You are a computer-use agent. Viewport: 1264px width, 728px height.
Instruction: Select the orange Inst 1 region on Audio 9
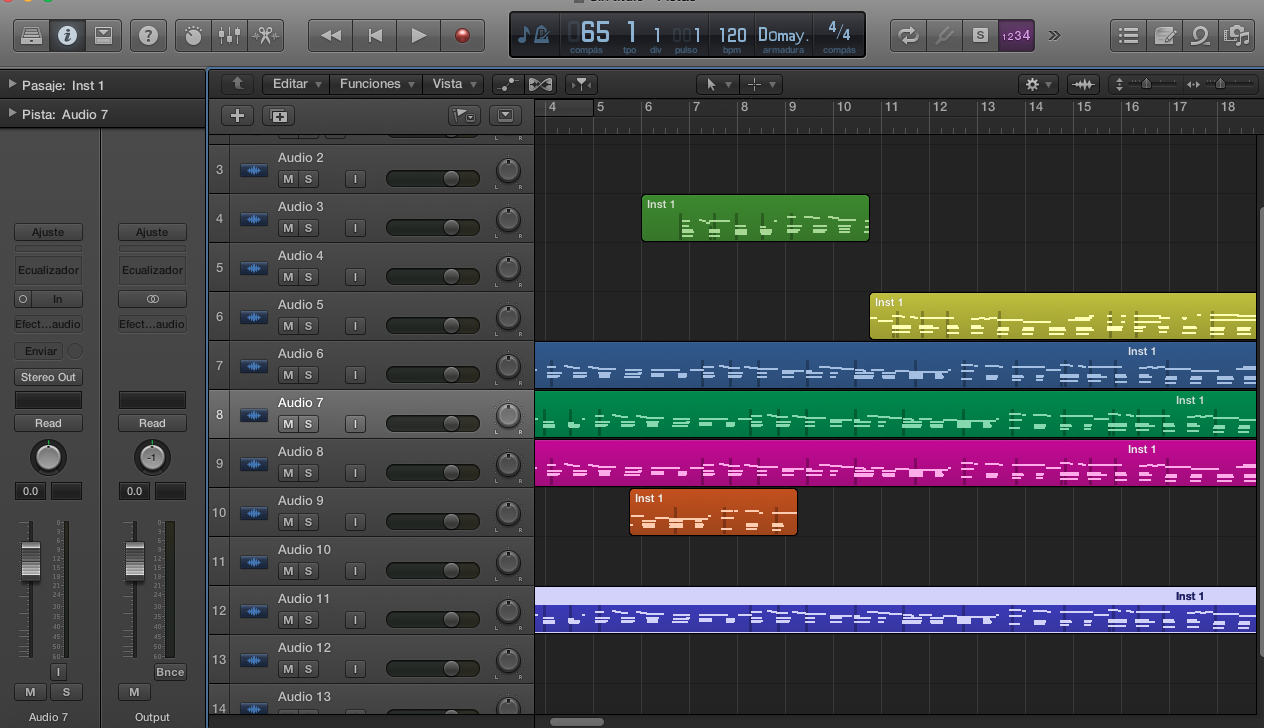pyautogui.click(x=712, y=512)
